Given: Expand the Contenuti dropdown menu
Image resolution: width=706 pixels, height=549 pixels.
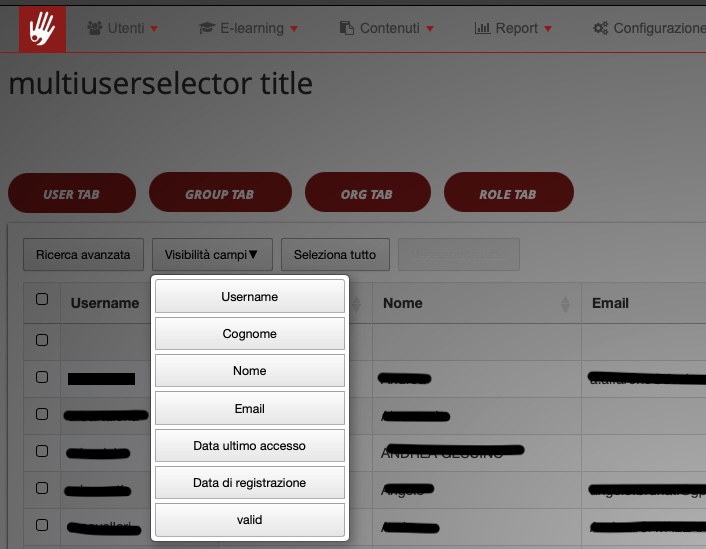Looking at the screenshot, I should (x=387, y=28).
